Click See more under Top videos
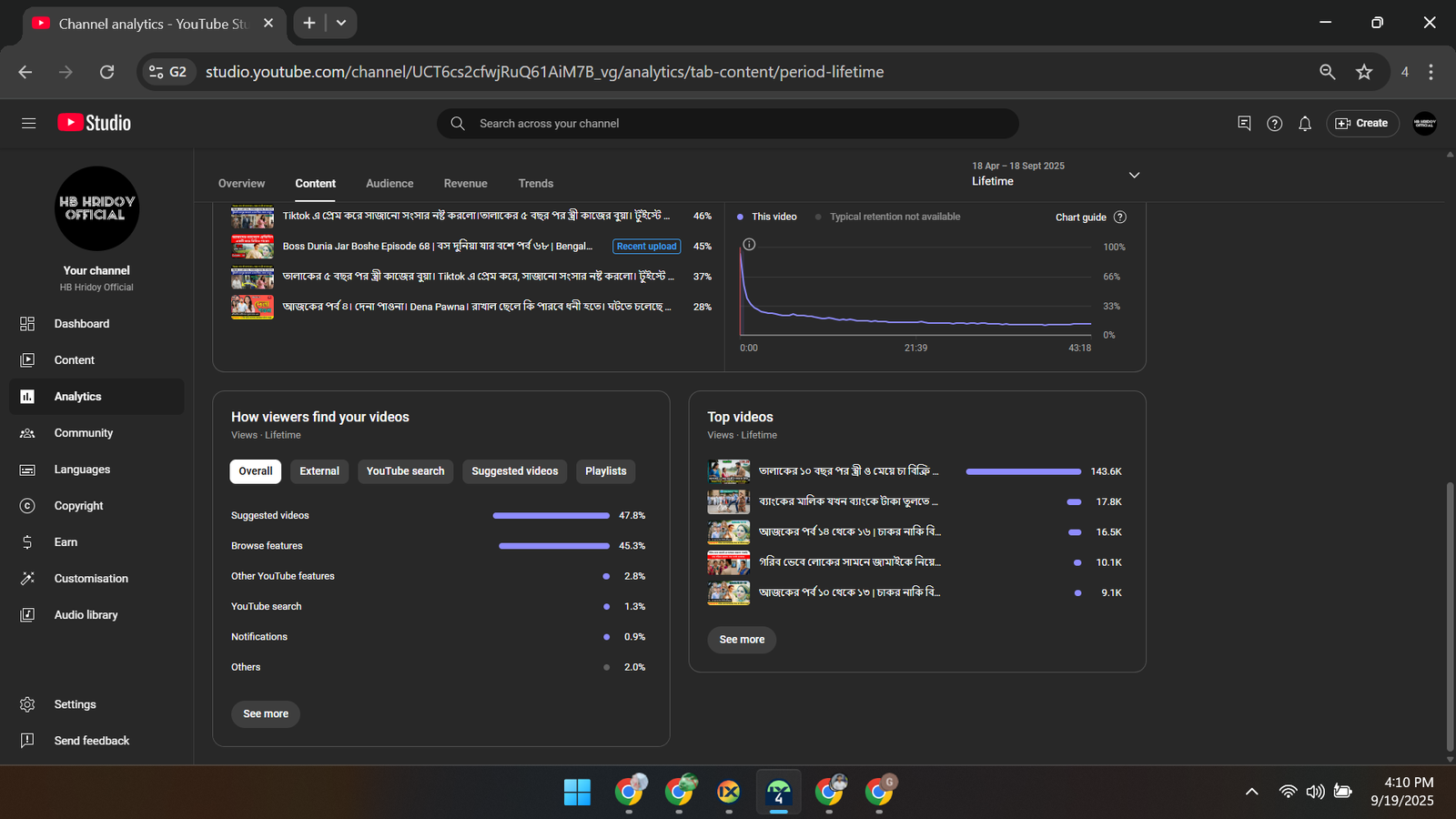The width and height of the screenshot is (1456, 819). 742,640
